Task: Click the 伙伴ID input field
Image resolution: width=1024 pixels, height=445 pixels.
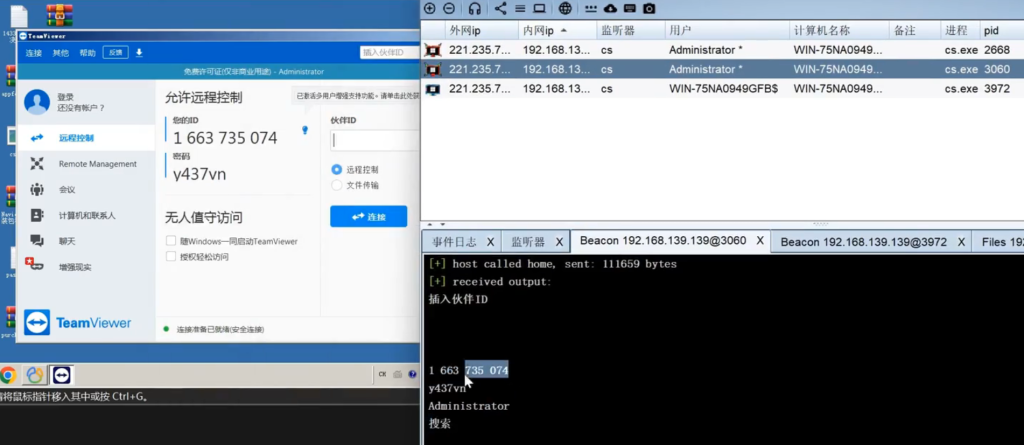Action: click(374, 140)
